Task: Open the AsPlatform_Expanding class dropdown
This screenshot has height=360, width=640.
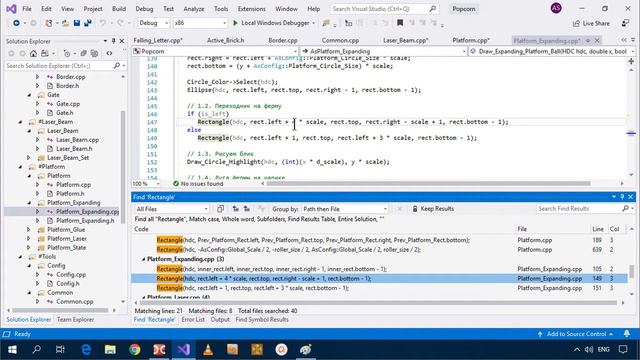Action: (383, 51)
